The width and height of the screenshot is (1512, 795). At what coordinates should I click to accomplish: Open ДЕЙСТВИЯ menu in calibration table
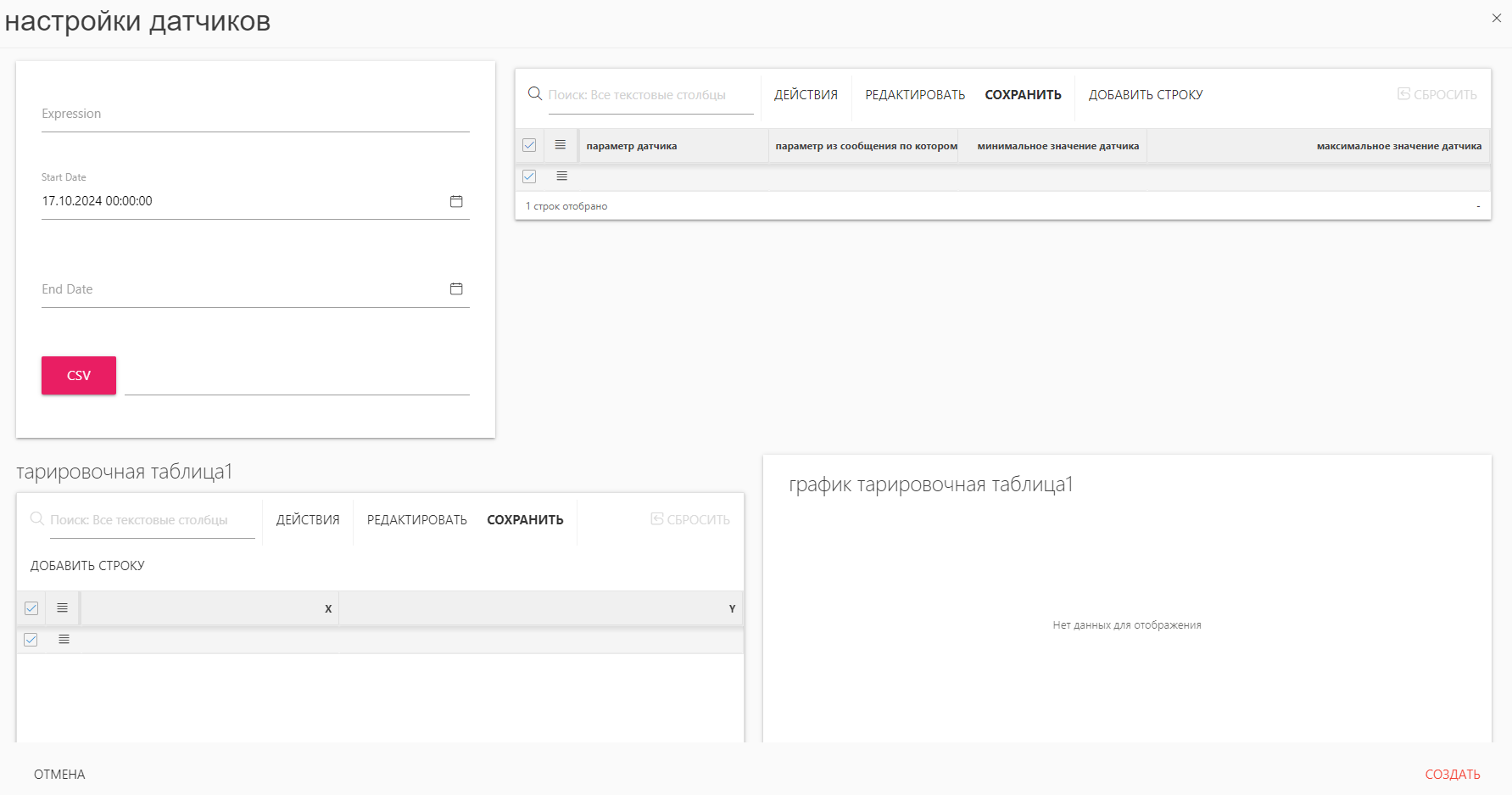[x=308, y=520]
